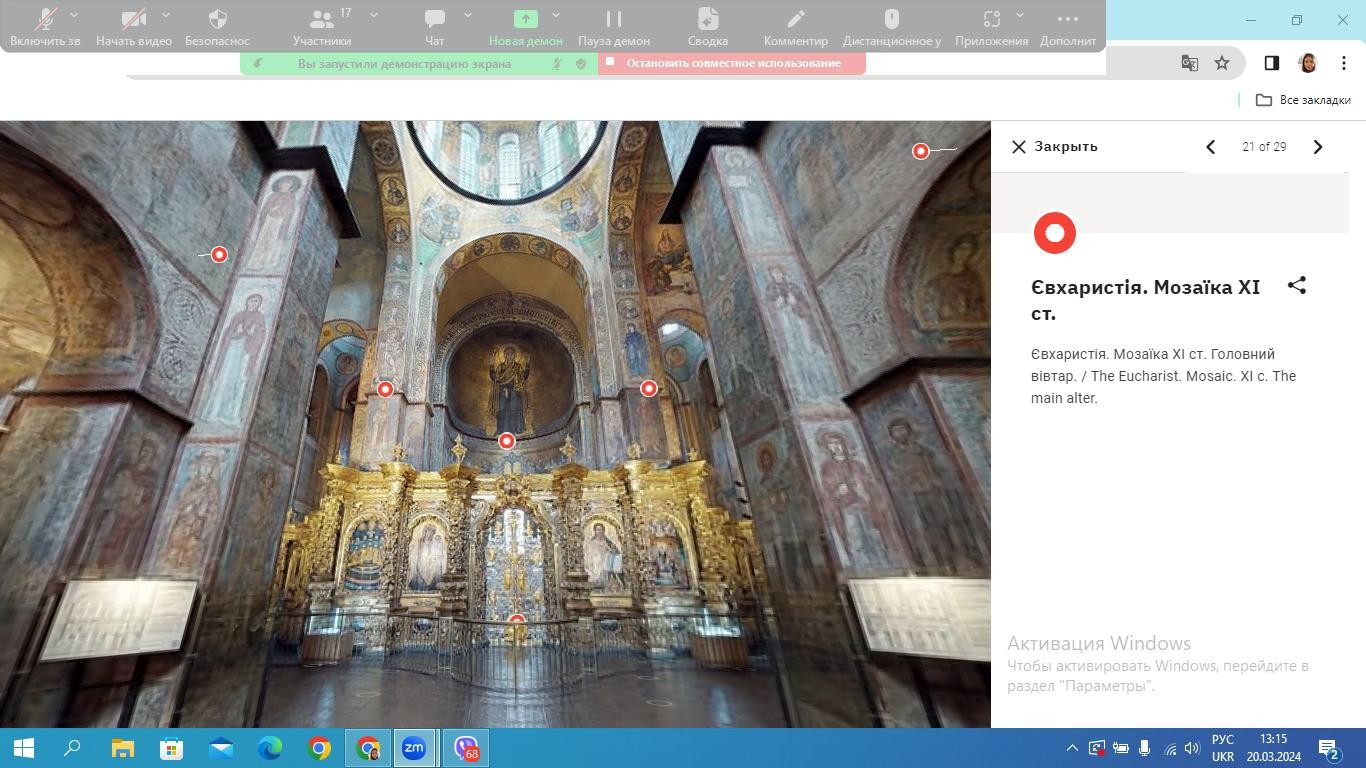
Task: Expand New share options arrow
Action: coord(556,15)
